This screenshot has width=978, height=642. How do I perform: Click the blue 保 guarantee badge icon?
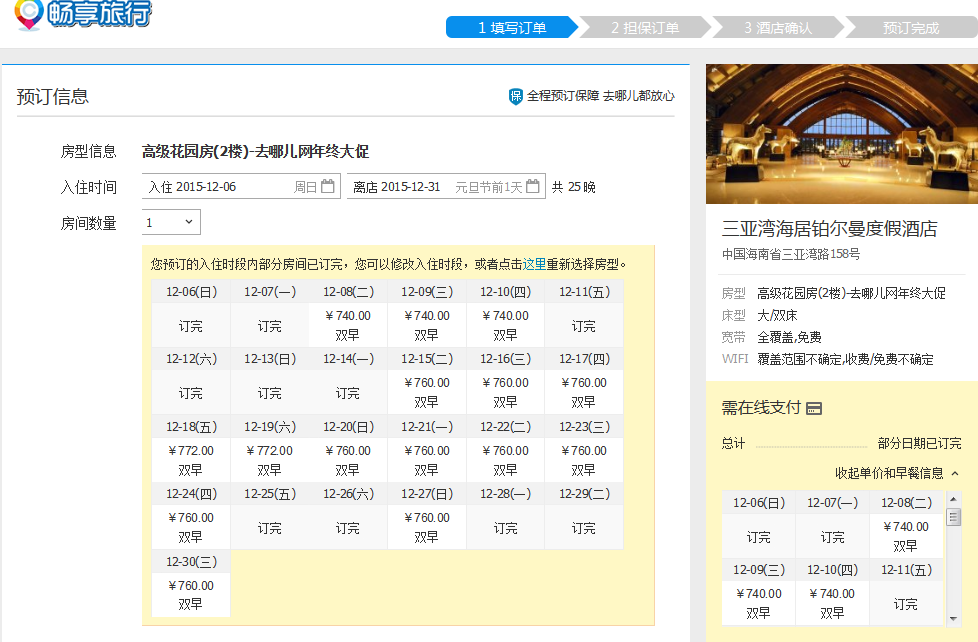coord(515,93)
